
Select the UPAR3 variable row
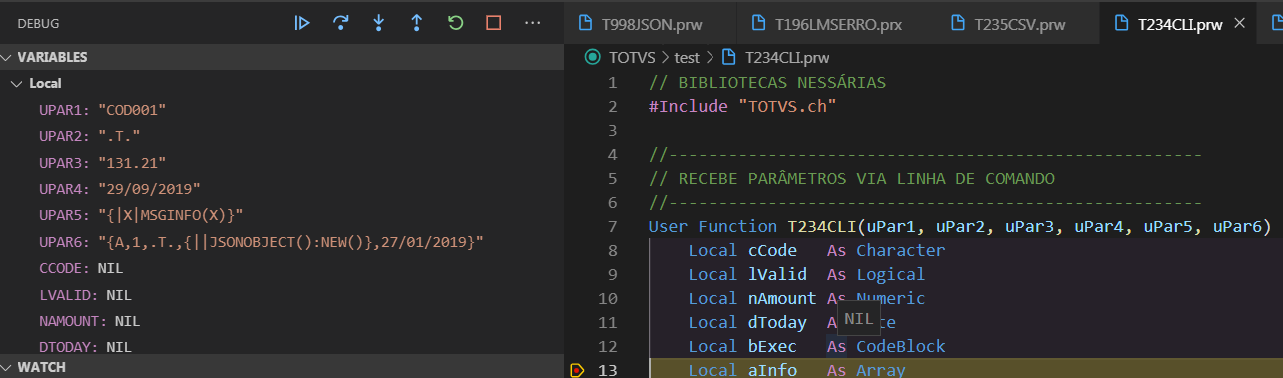[282, 162]
